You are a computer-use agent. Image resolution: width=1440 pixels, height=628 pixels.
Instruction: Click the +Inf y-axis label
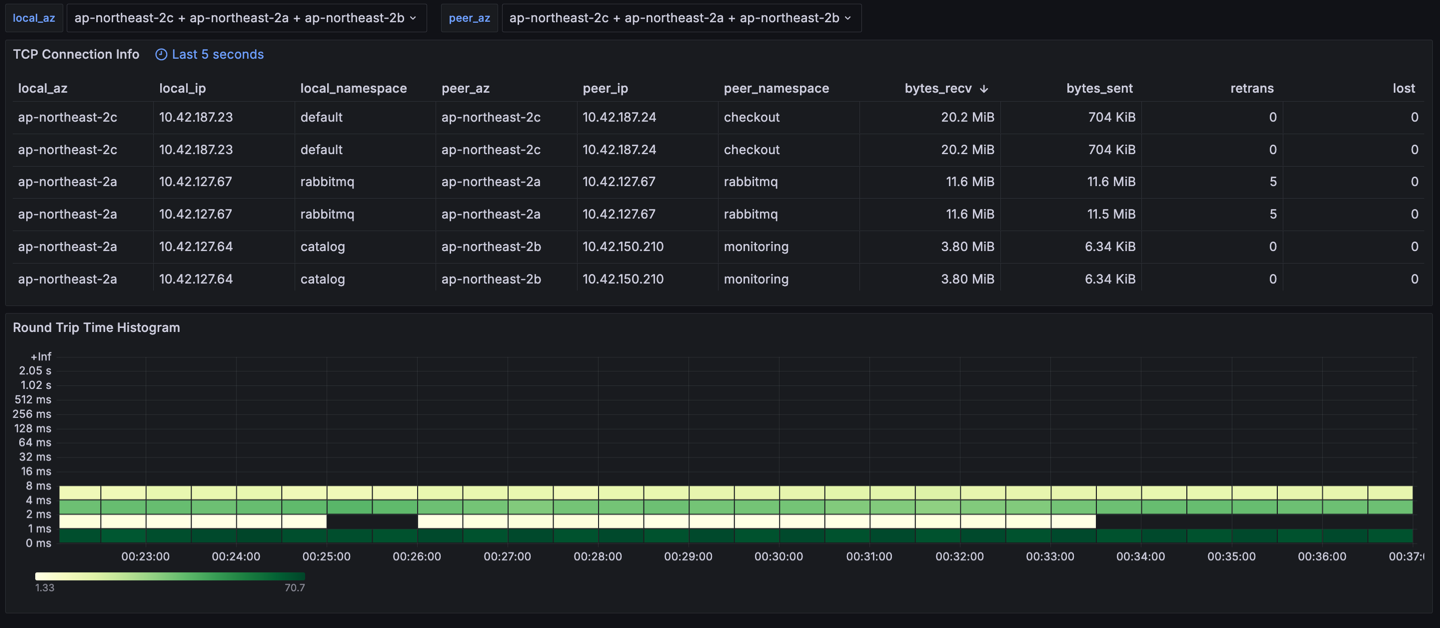pos(41,357)
